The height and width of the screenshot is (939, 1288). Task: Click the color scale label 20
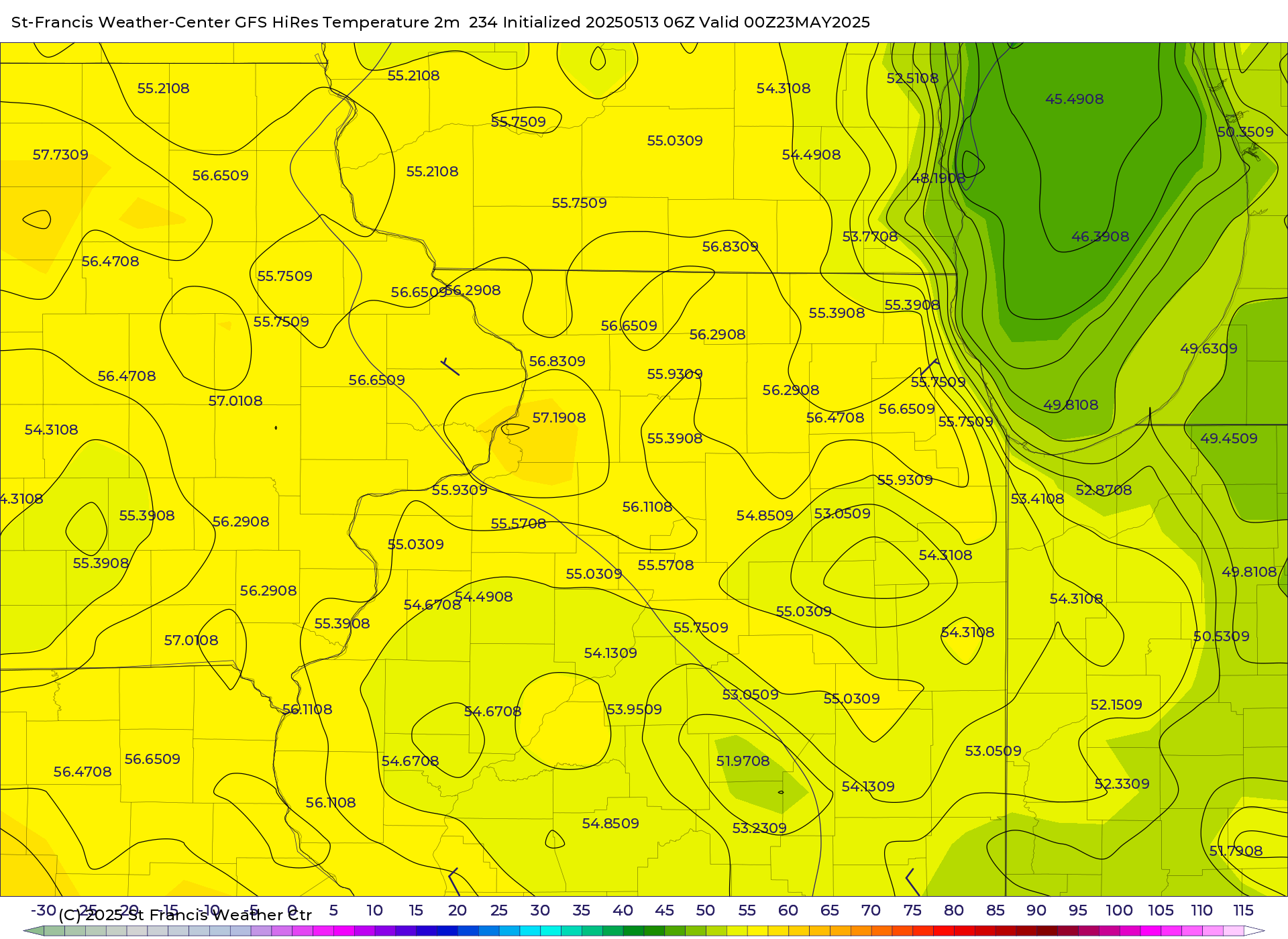pos(457,911)
